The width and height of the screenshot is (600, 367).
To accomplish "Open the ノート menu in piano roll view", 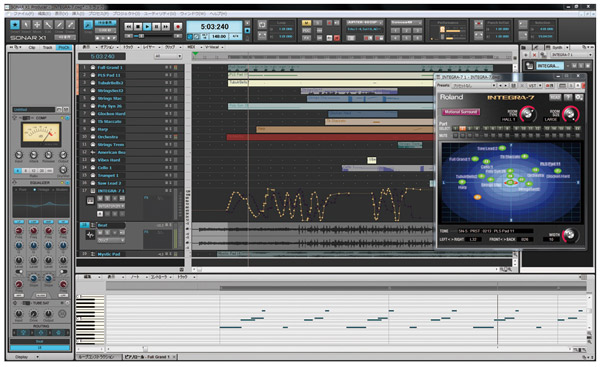I will coord(135,277).
